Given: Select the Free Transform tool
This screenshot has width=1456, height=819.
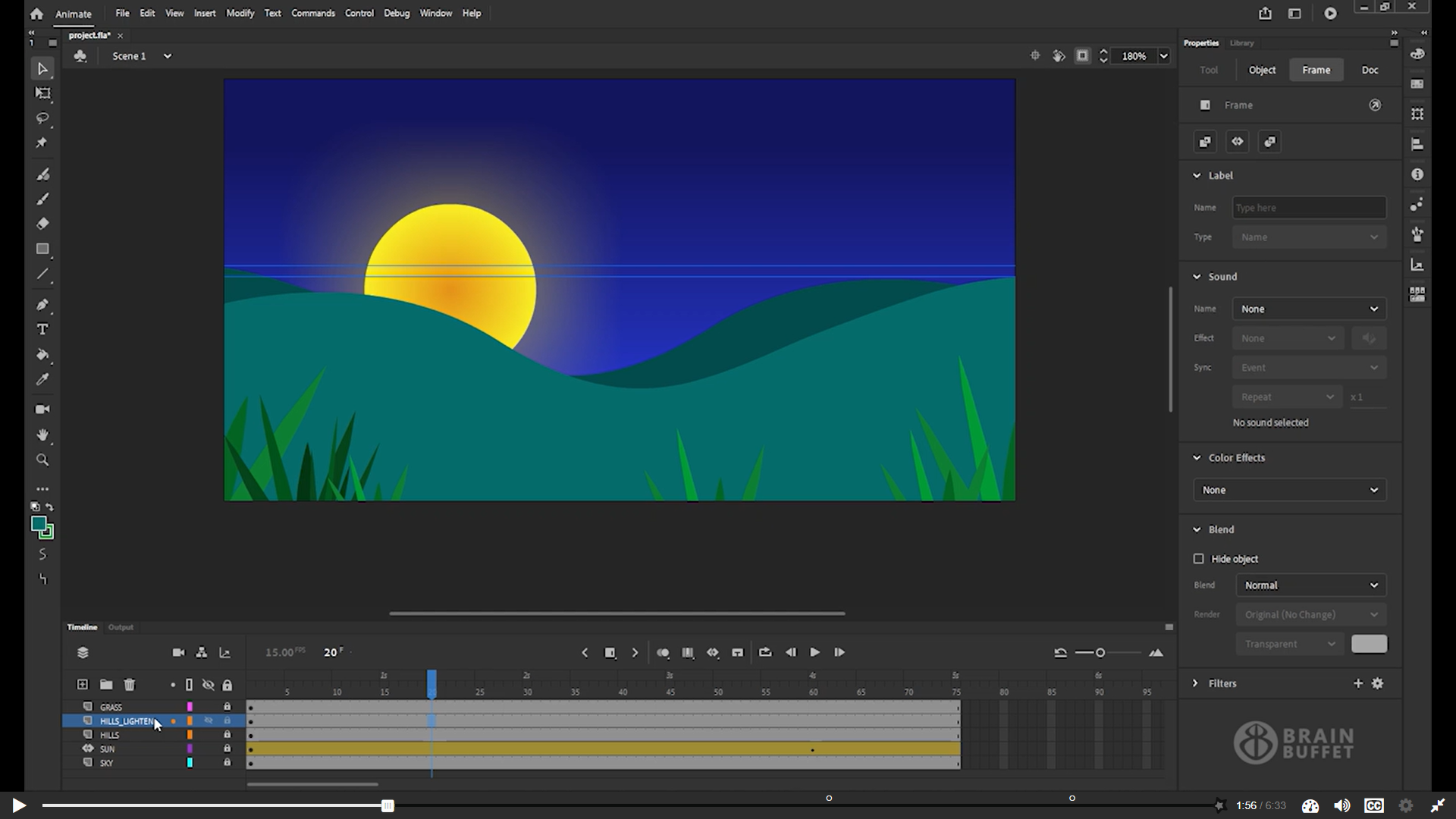Looking at the screenshot, I should pos(42,93).
